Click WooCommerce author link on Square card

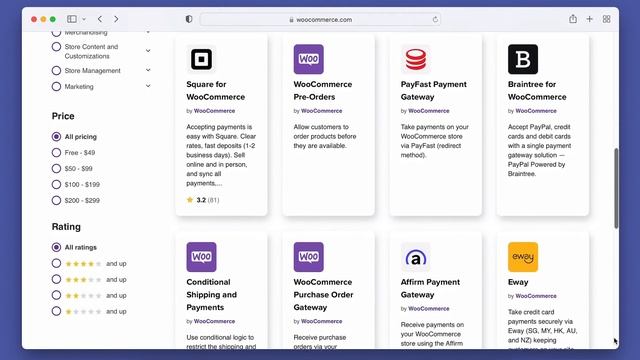214,111
